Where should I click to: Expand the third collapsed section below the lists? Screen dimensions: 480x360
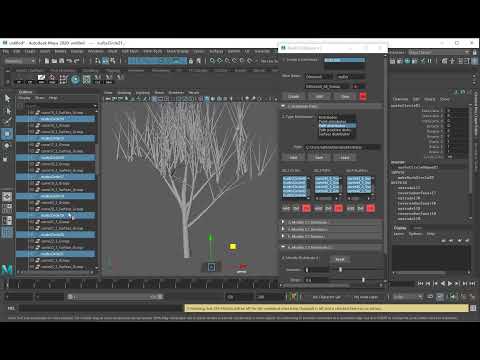point(283,236)
